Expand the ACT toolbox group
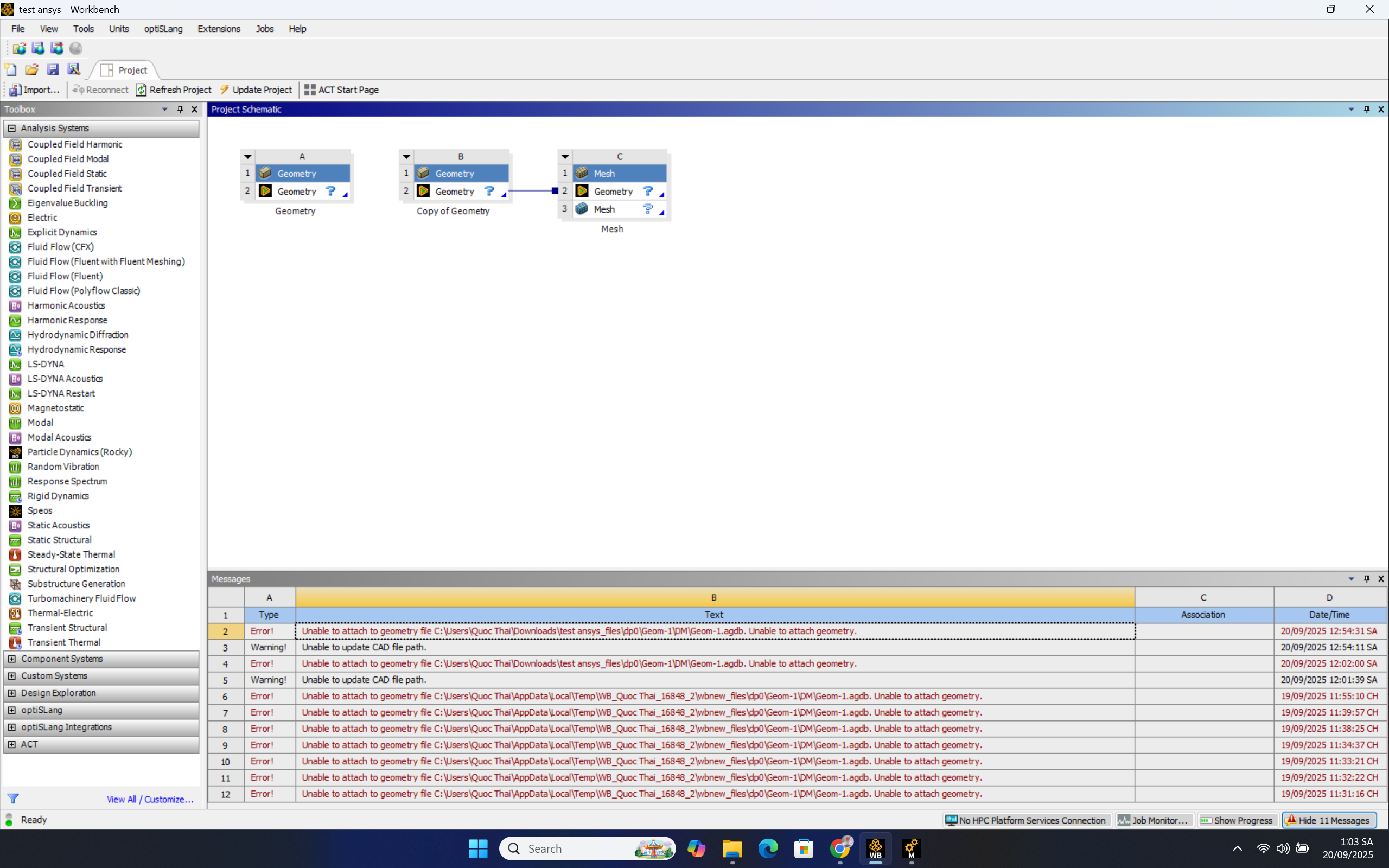This screenshot has width=1389, height=868. [11, 744]
